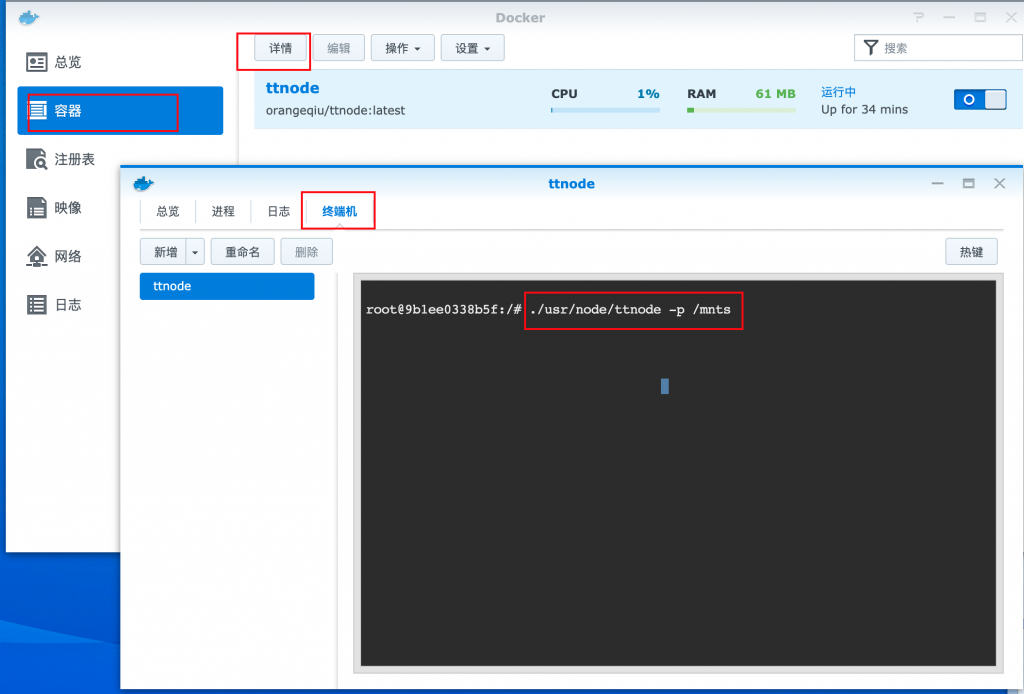Image resolution: width=1024 pixels, height=694 pixels.
Task: Switch to the 进程 process tab
Action: (x=223, y=212)
